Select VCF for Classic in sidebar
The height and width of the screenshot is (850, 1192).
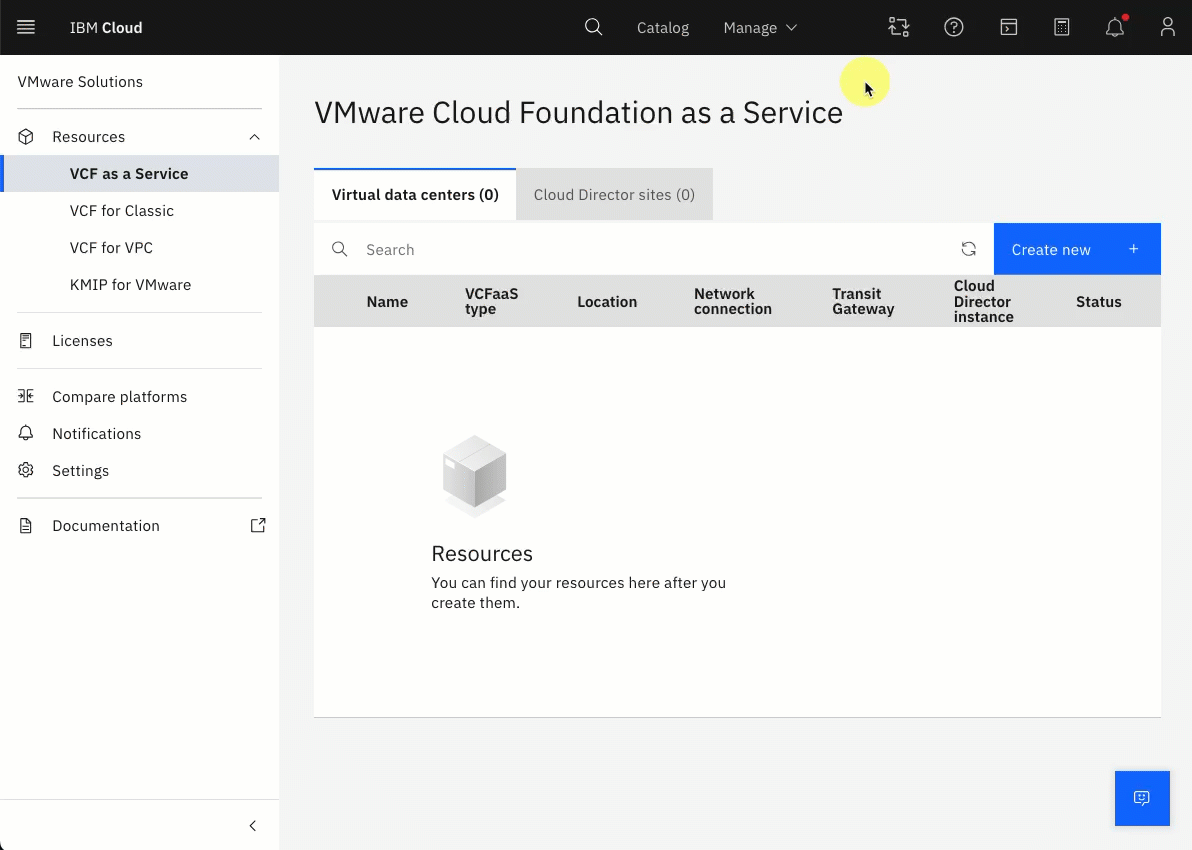pyautogui.click(x=122, y=211)
